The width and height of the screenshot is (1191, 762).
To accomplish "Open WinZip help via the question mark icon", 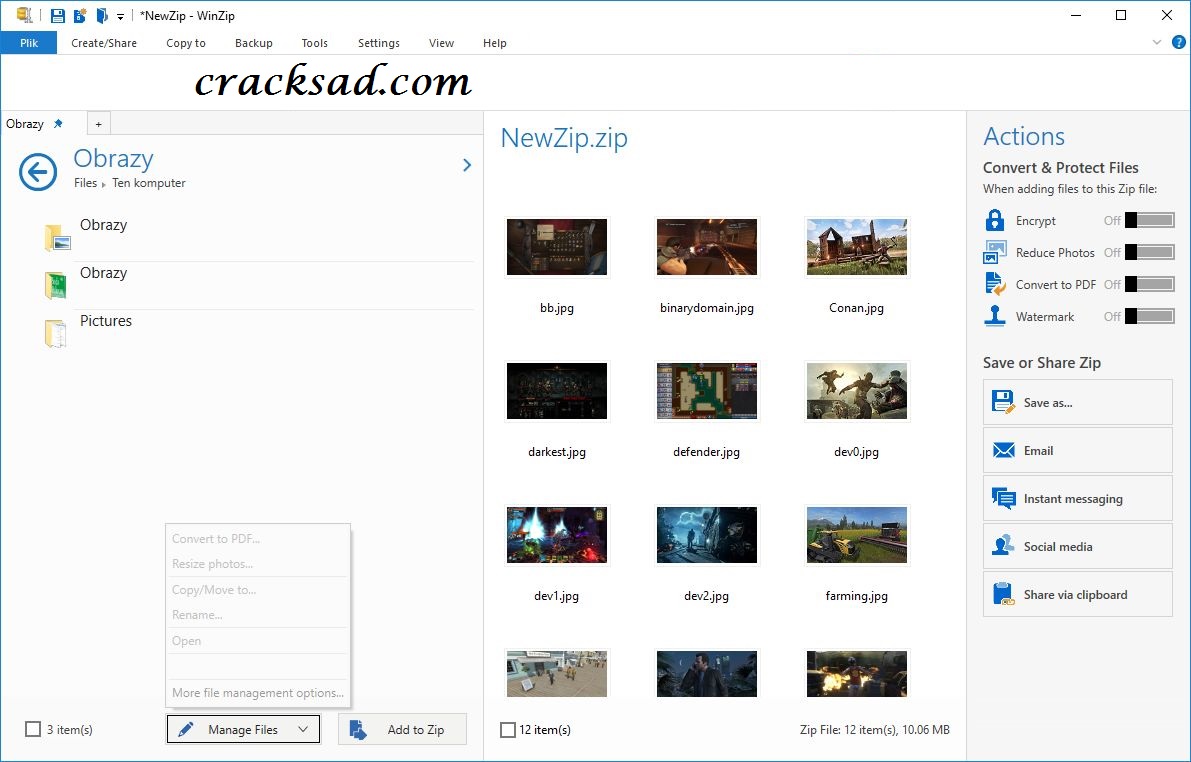I will click(x=1178, y=43).
